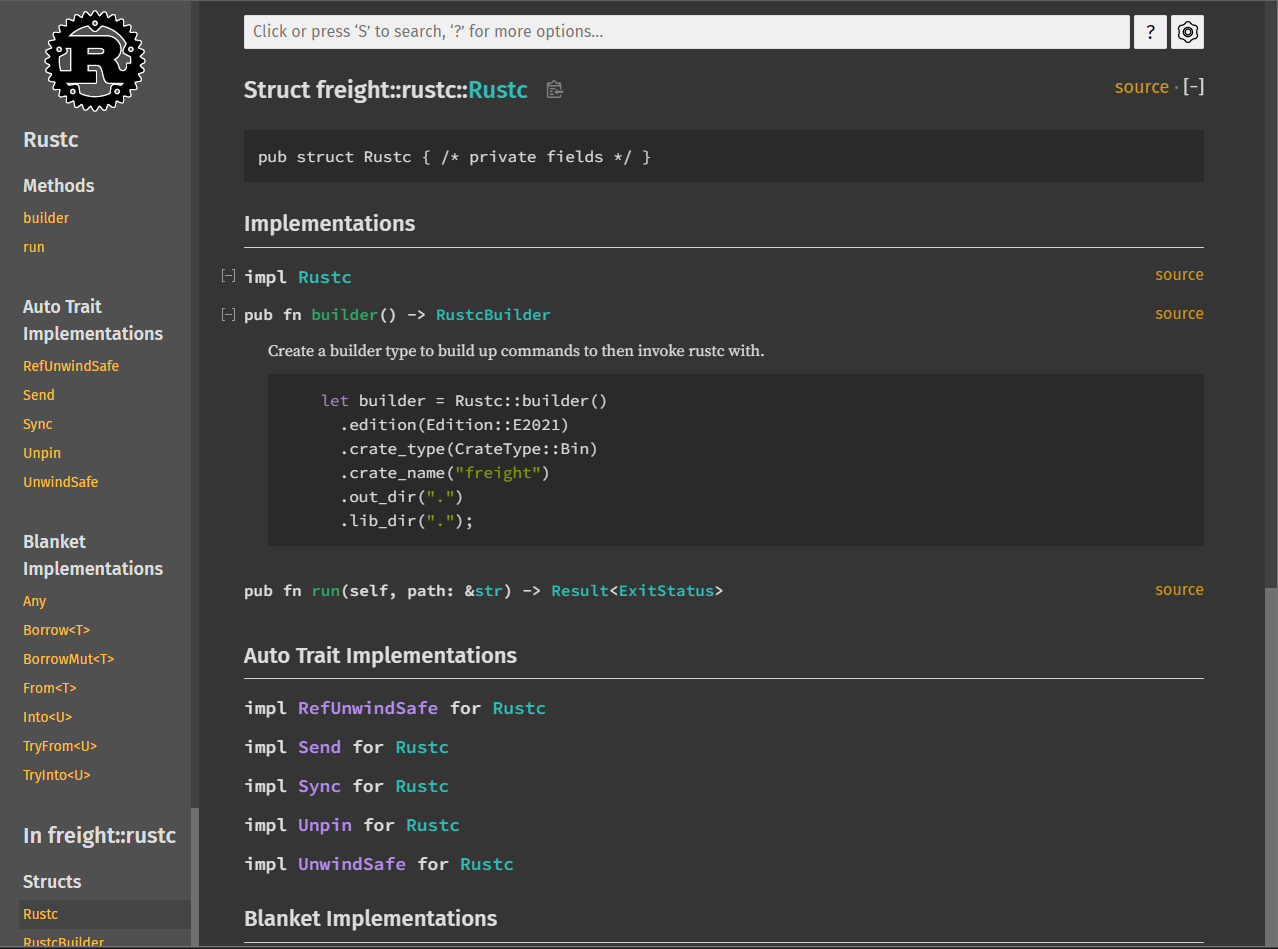
Task: Expand the TryFrom<U> blanket implementation
Action: [60, 745]
